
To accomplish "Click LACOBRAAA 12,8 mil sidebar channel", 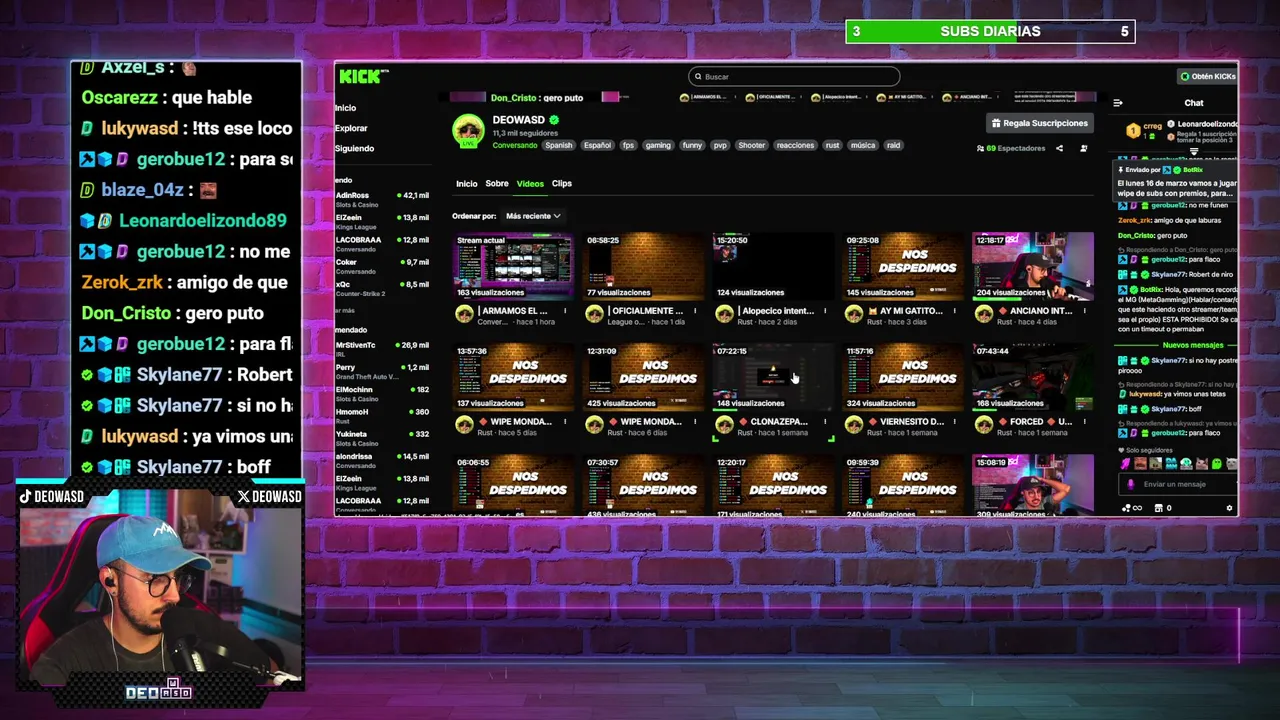I will (382, 244).
